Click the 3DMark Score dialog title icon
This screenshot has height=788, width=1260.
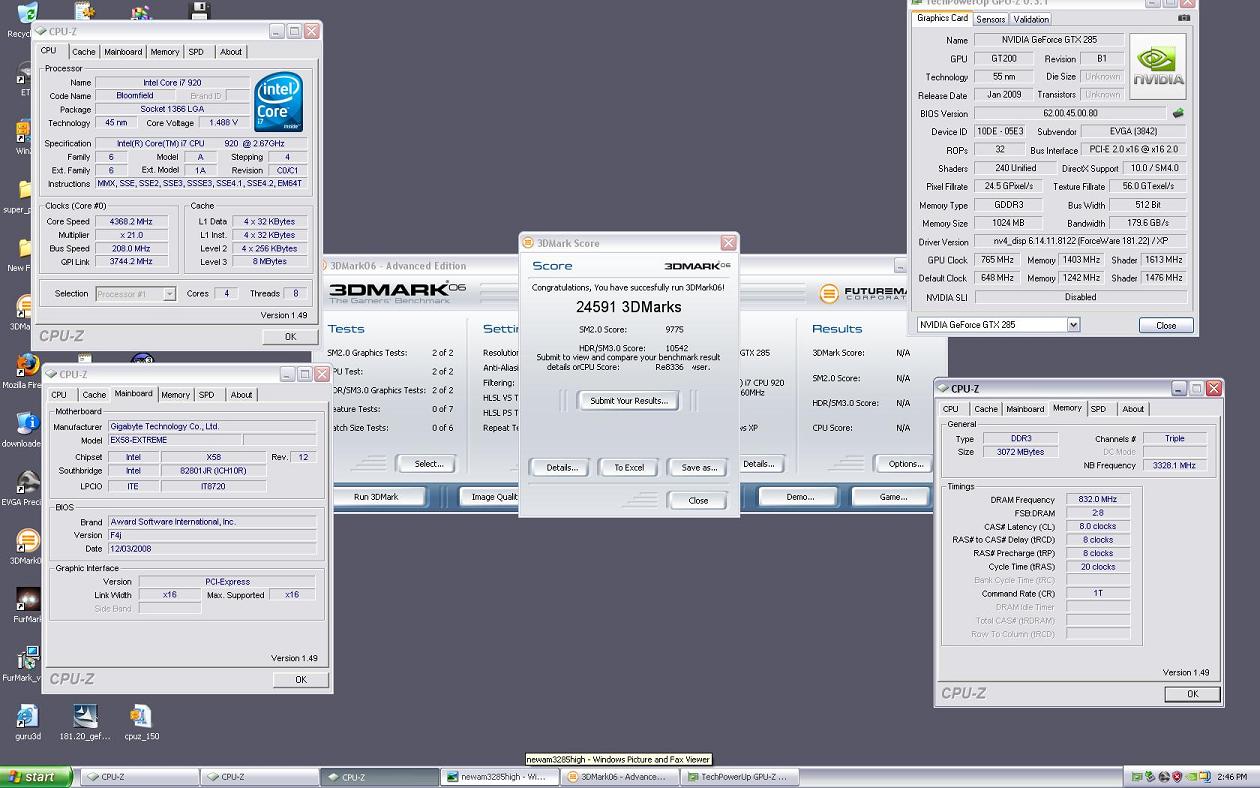click(x=529, y=243)
